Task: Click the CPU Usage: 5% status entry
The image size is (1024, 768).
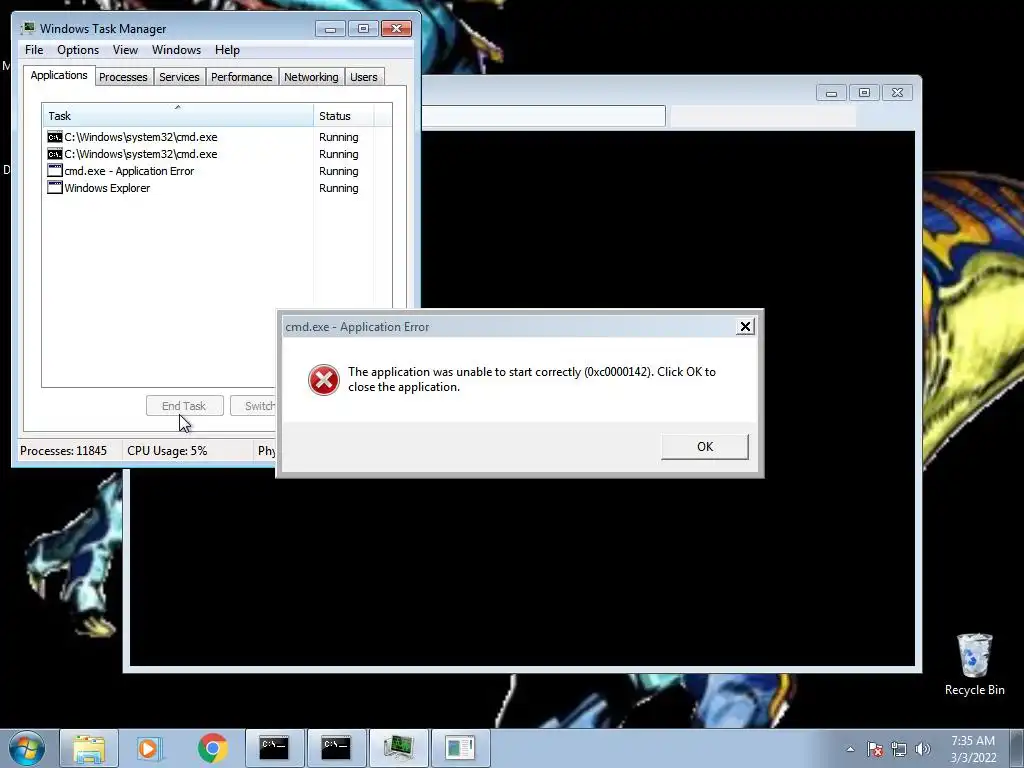Action: point(167,451)
